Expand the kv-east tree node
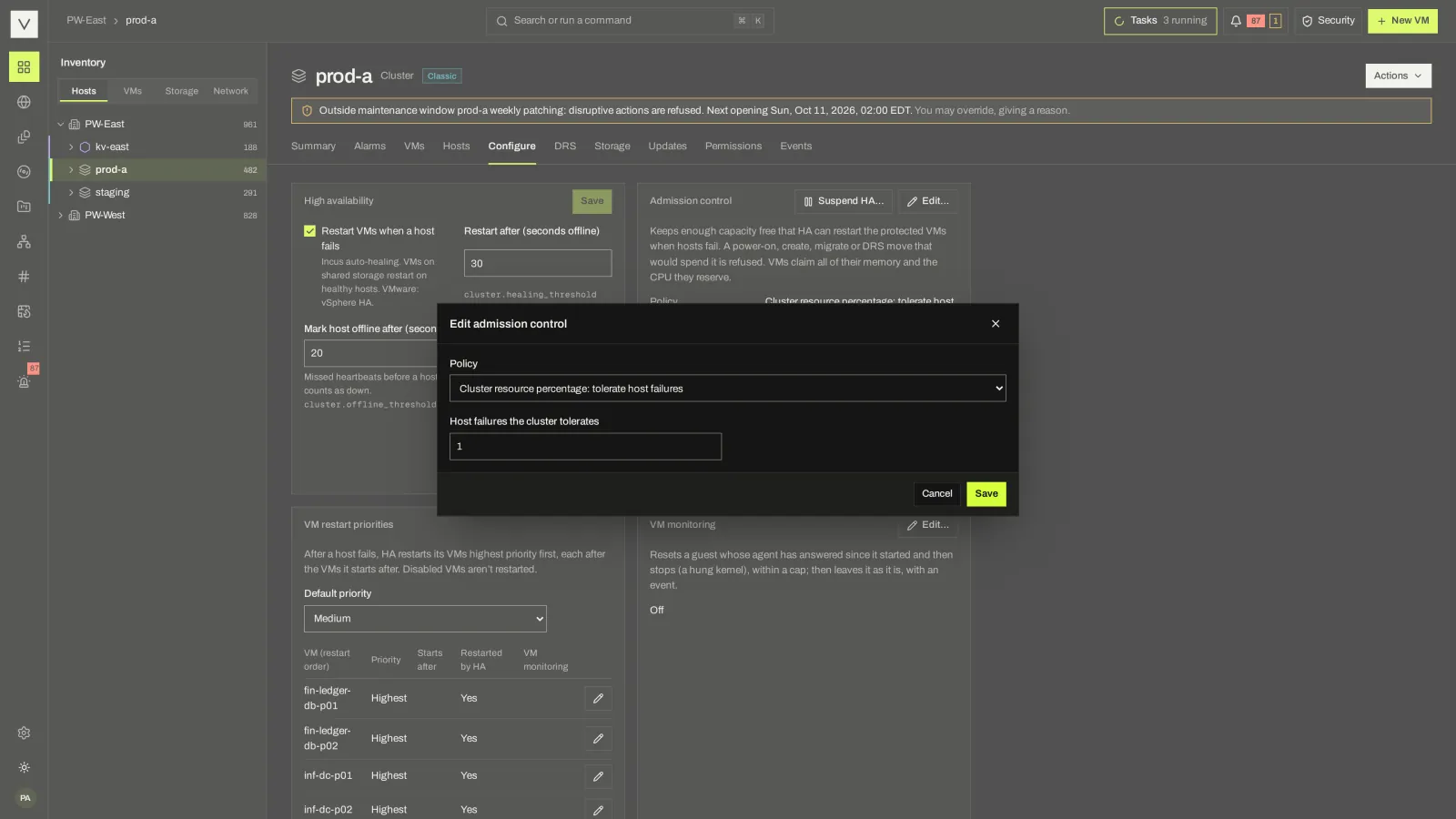Screen dimensions: 1456x819 point(71,147)
